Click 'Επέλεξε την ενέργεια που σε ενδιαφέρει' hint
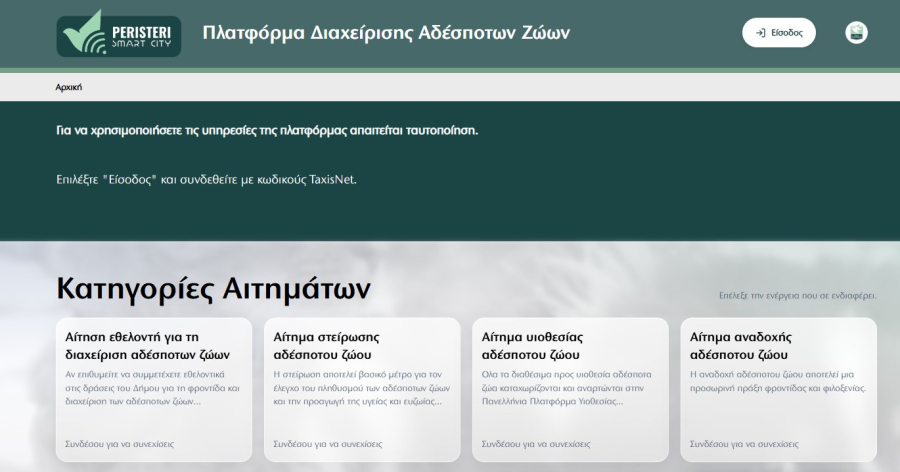This screenshot has height=472, width=900. tap(797, 297)
